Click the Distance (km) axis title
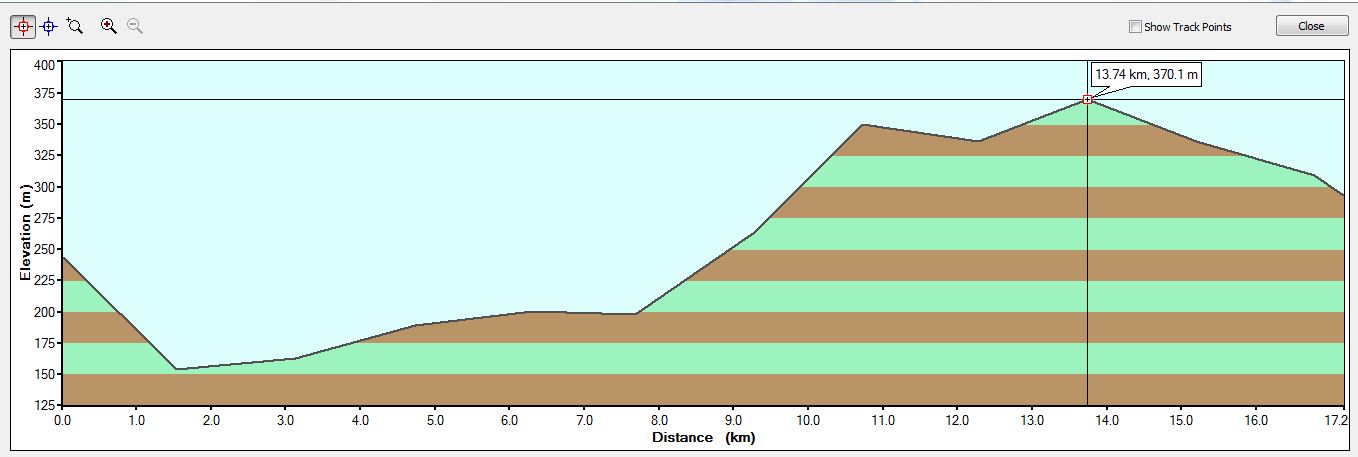Image resolution: width=1358 pixels, height=457 pixels. tap(703, 437)
